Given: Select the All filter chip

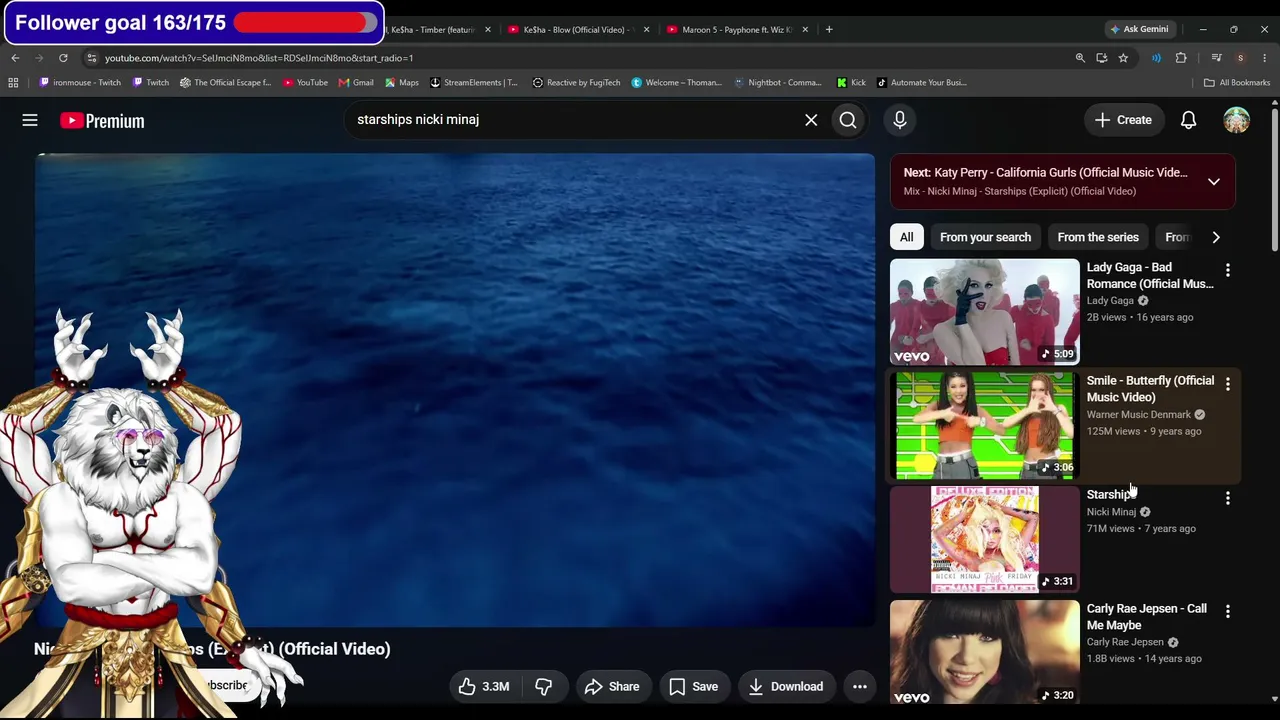Looking at the screenshot, I should 906,237.
